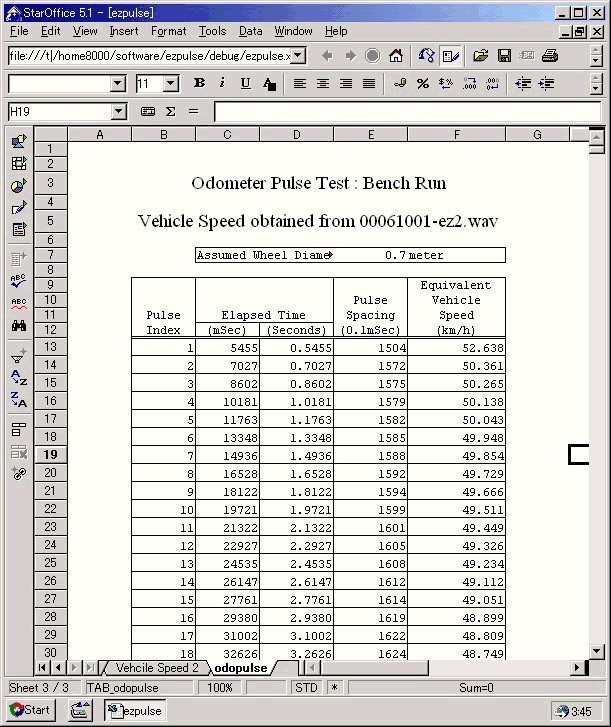Open the Data menu
This screenshot has height=727, width=611.
(x=250, y=31)
